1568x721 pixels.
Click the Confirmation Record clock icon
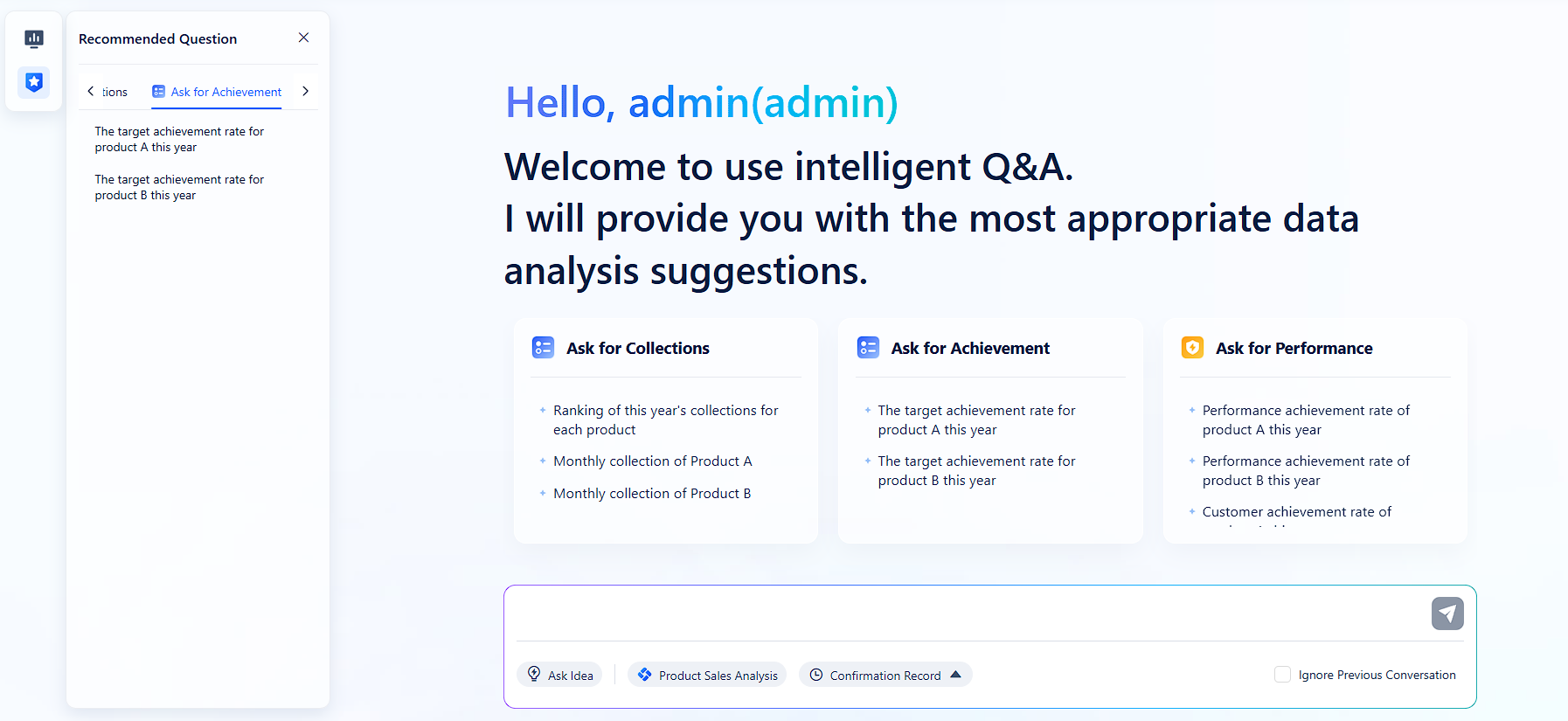(816, 675)
